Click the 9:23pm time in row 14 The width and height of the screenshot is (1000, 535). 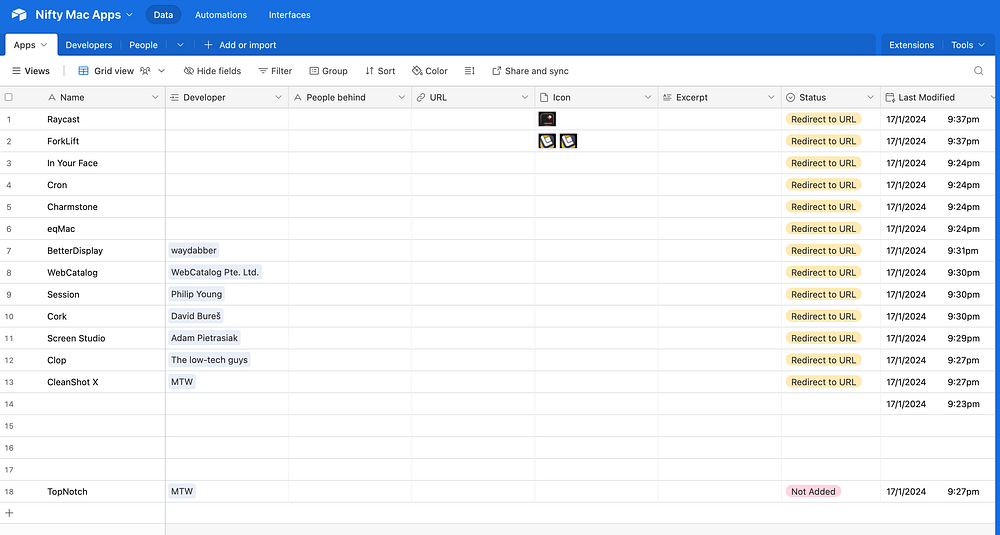click(963, 404)
